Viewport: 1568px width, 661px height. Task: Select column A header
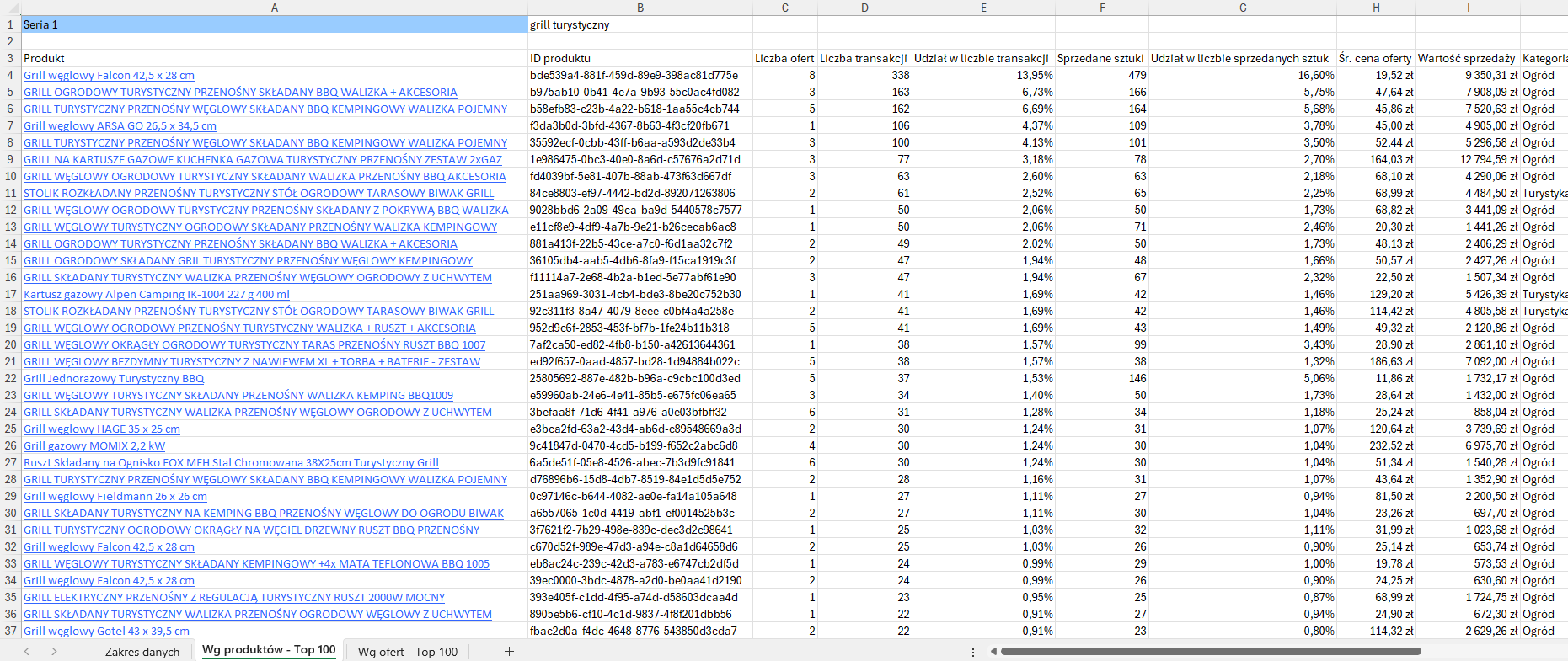(x=275, y=8)
